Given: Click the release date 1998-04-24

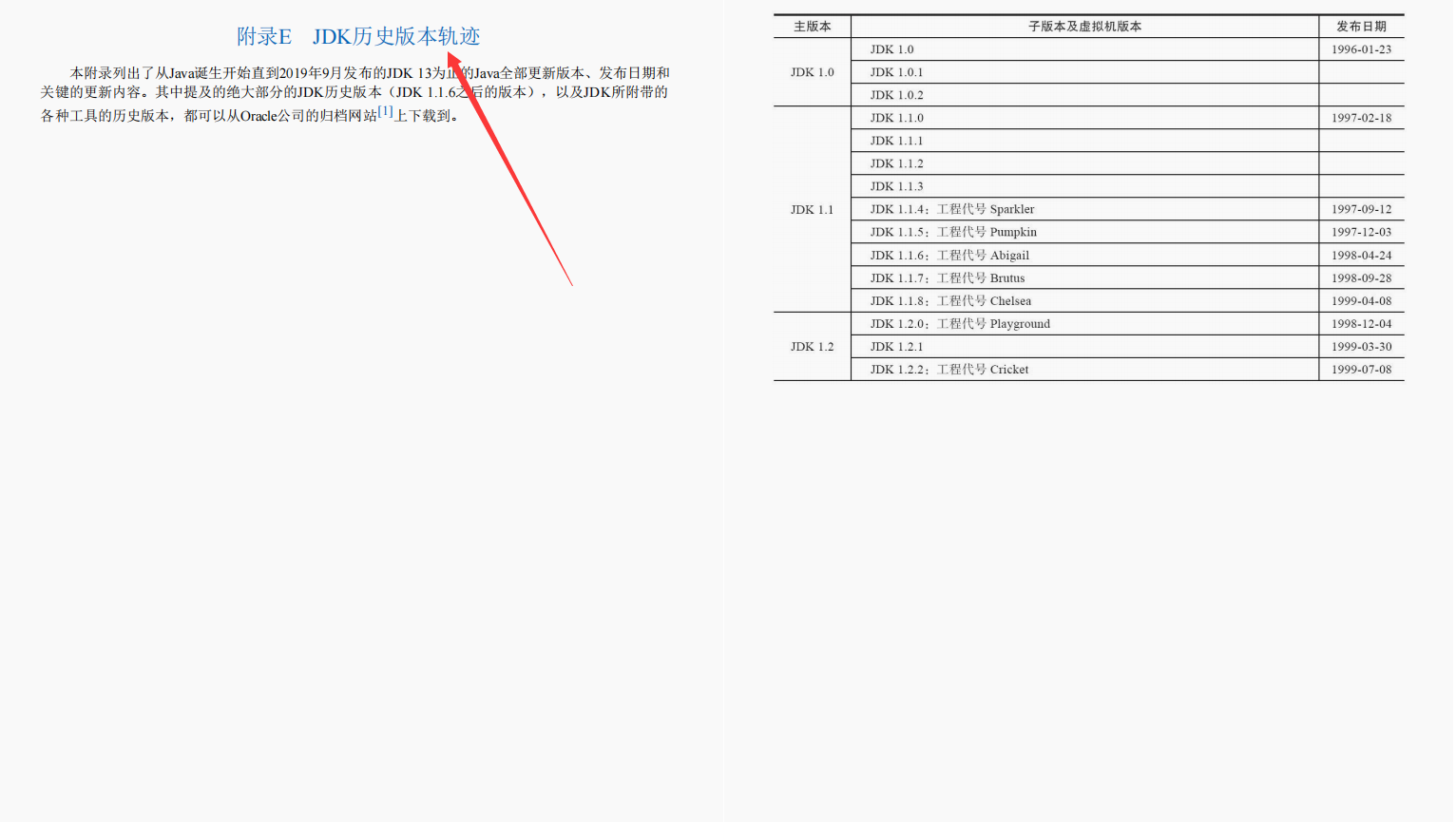Looking at the screenshot, I should click(x=1361, y=255).
